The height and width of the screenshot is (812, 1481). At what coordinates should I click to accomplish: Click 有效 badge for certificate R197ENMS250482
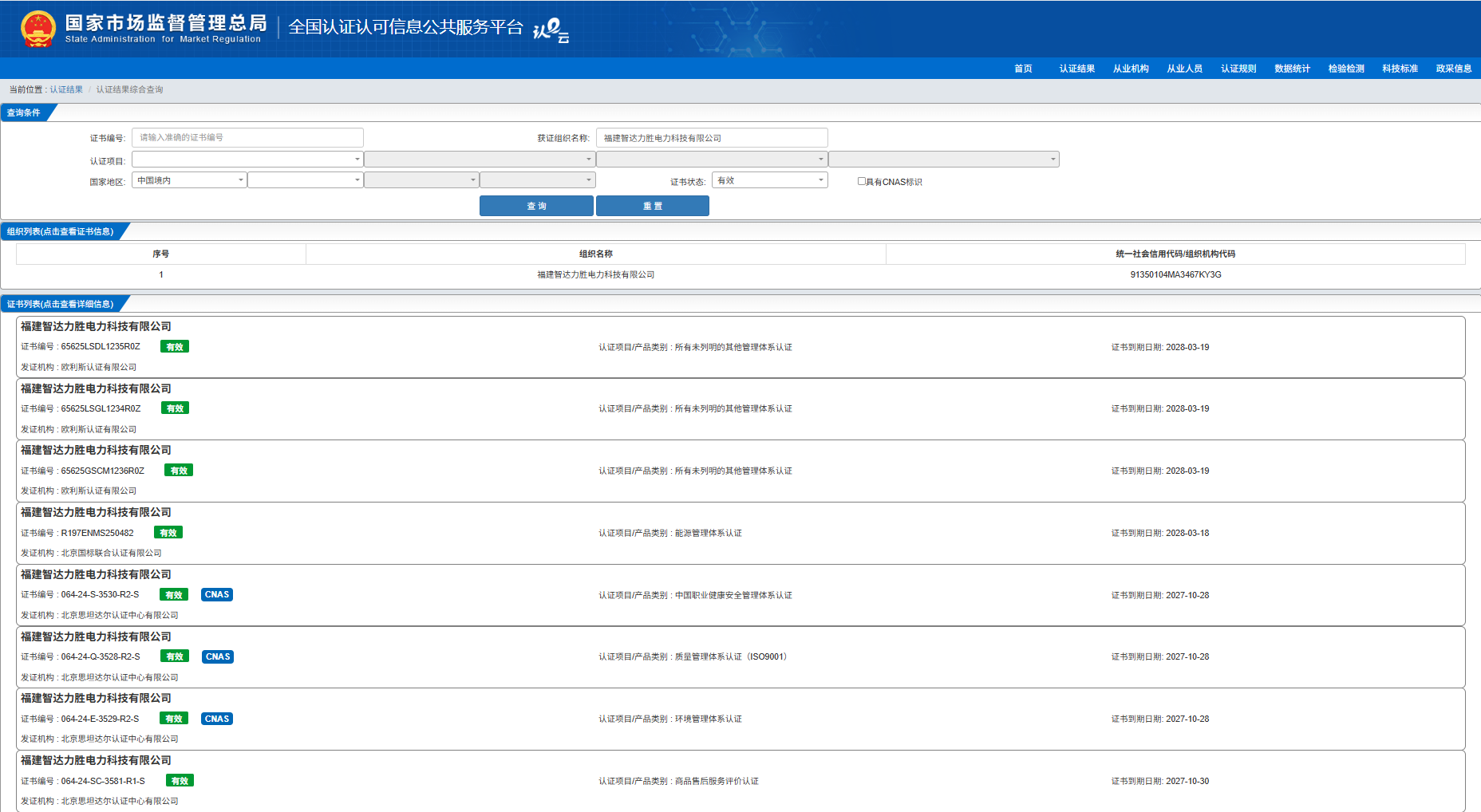pos(168,533)
